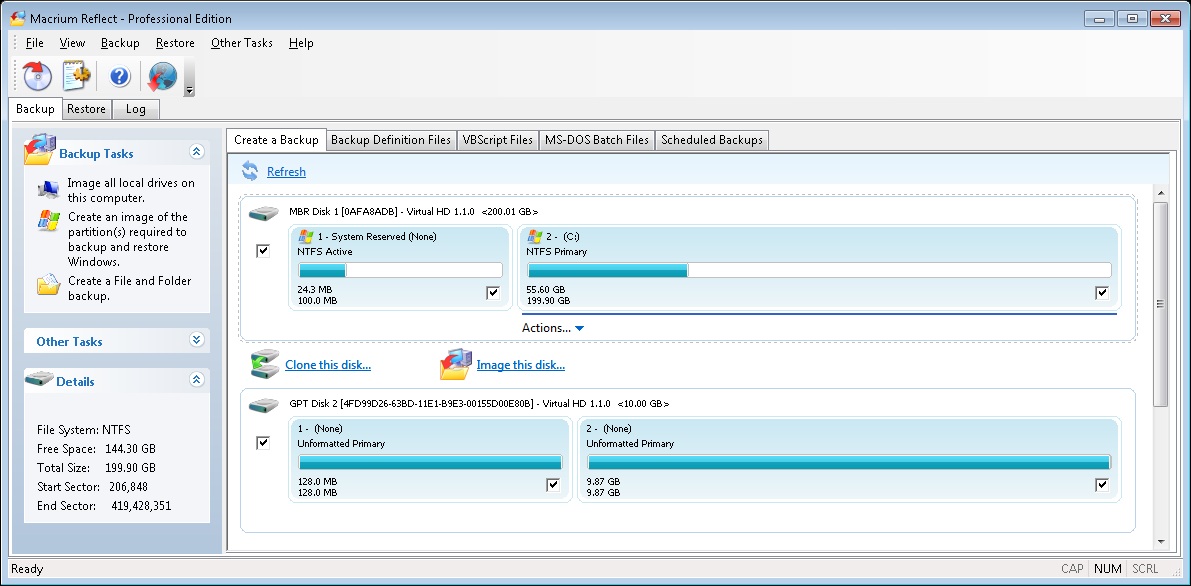Screen dimensions: 1191x586
Task: Click the End Sector 419,428,351 value
Action: (141, 505)
